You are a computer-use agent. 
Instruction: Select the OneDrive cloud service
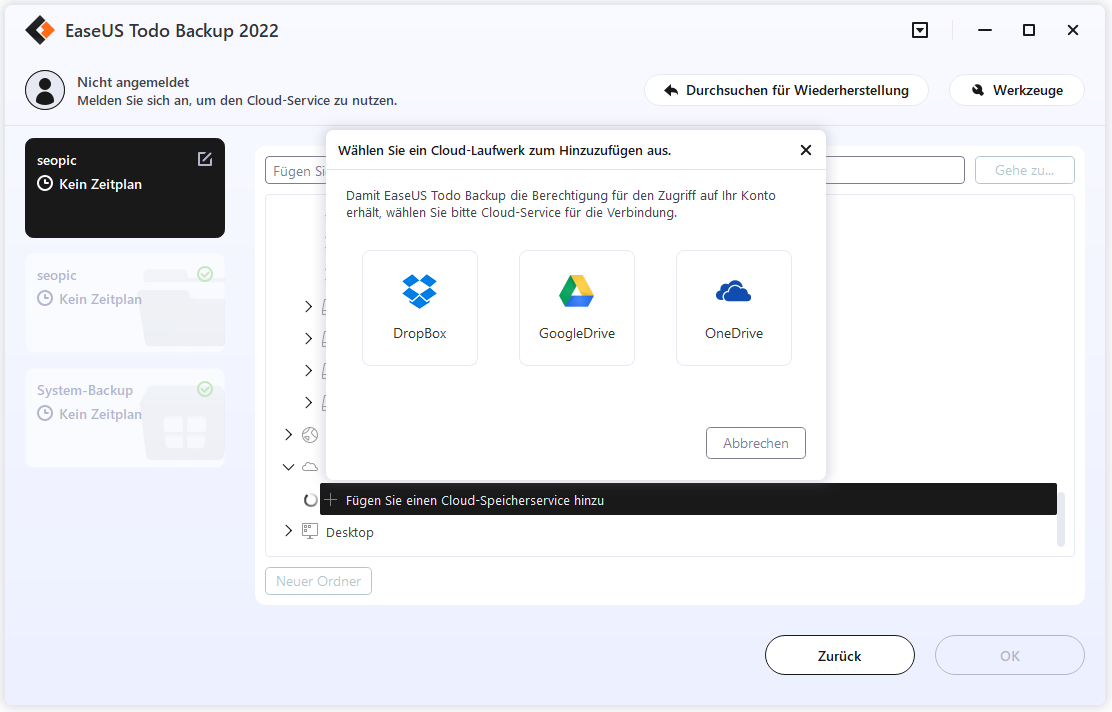733,308
